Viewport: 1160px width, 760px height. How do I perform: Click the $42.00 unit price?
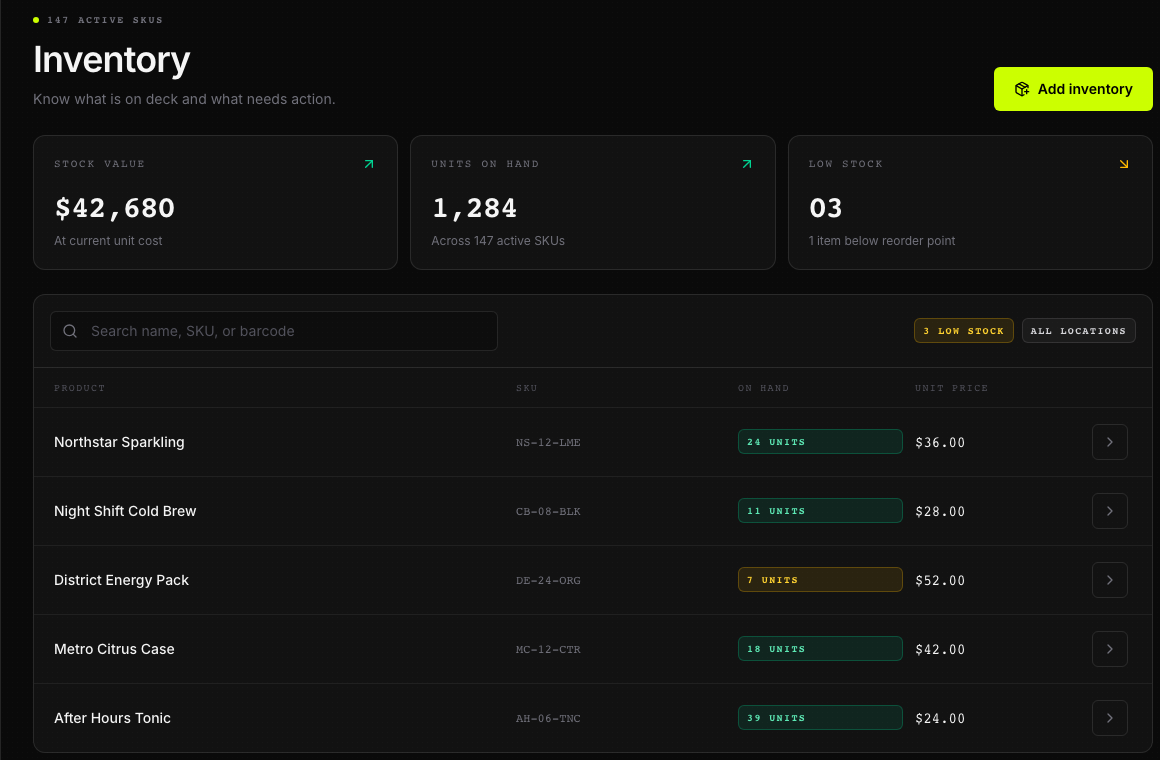point(940,650)
